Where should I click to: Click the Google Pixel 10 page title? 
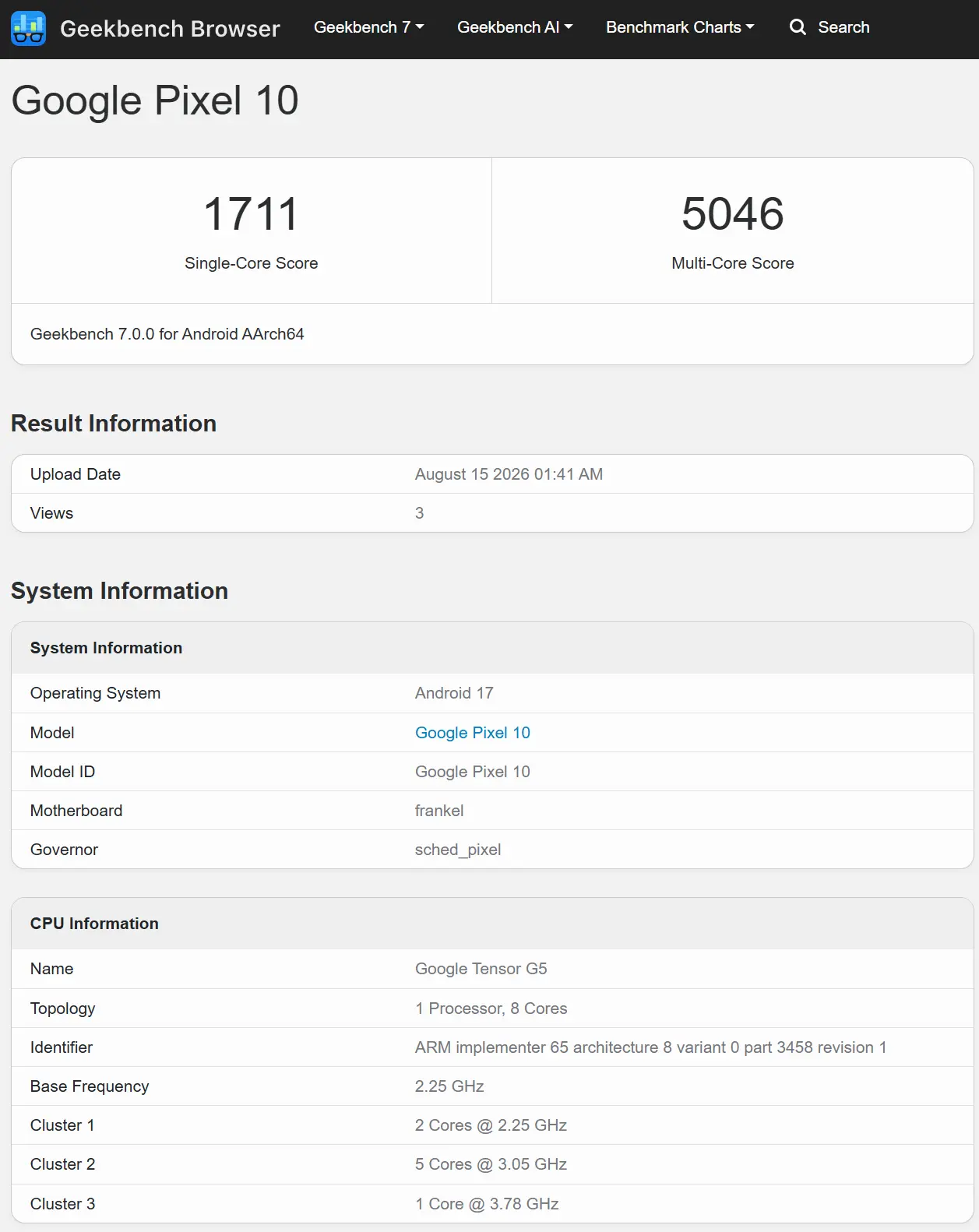(x=155, y=100)
